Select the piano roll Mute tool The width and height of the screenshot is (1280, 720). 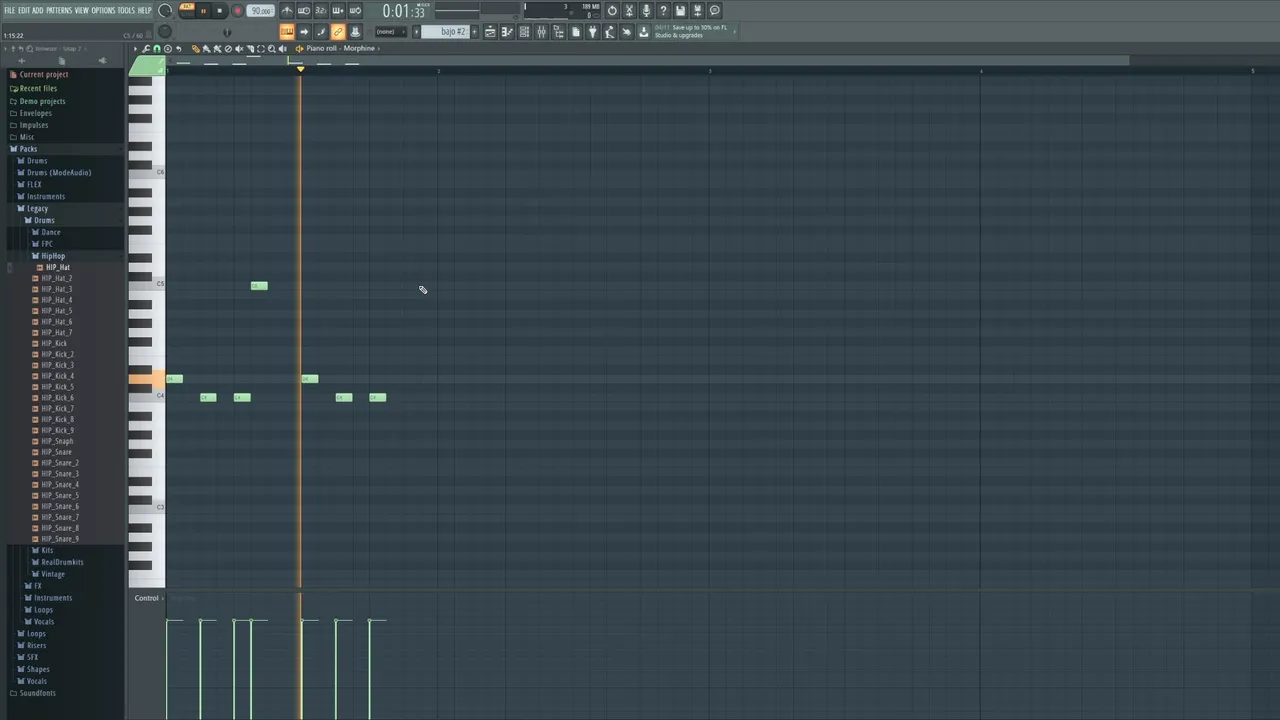tap(239, 49)
